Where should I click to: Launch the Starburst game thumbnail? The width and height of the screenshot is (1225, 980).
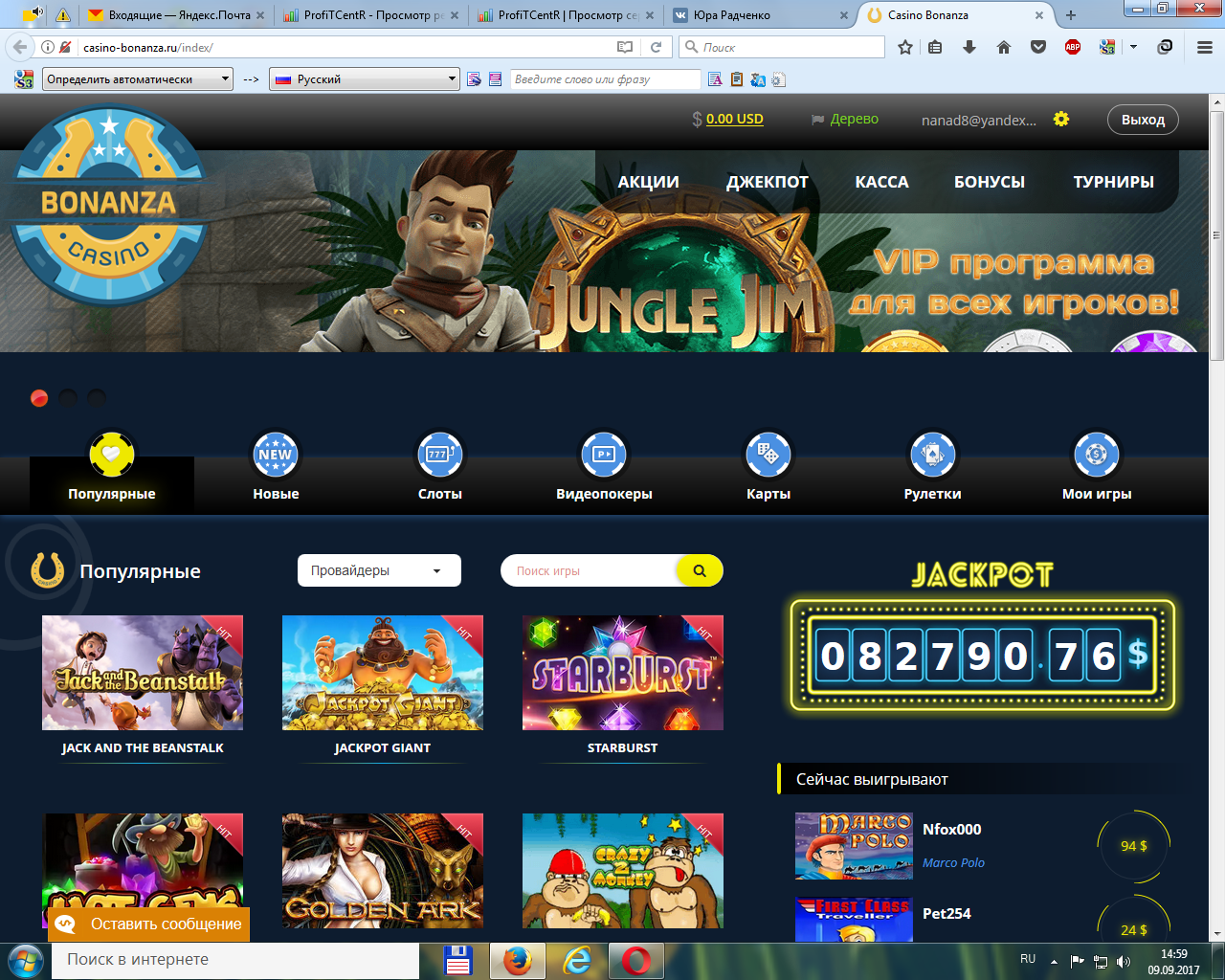tap(623, 673)
